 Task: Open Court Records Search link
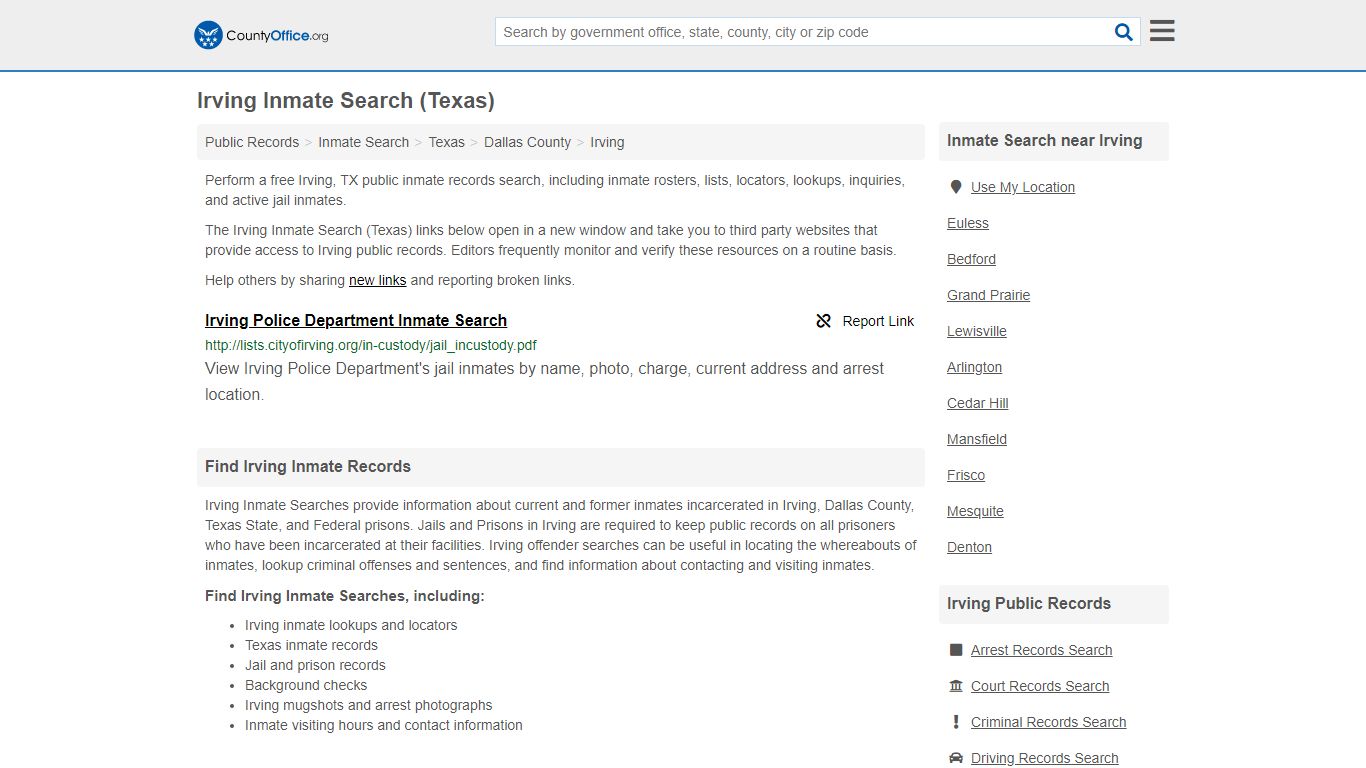[1040, 686]
